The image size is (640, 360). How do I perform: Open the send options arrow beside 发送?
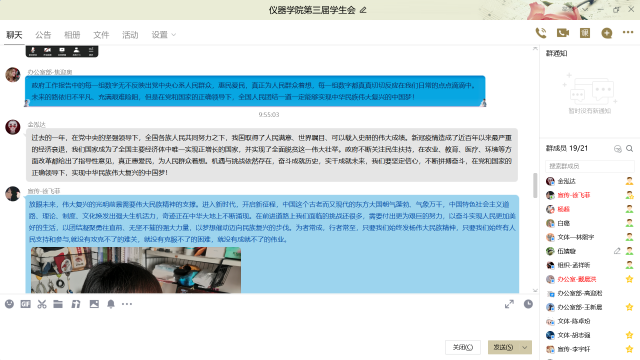[x=524, y=347]
